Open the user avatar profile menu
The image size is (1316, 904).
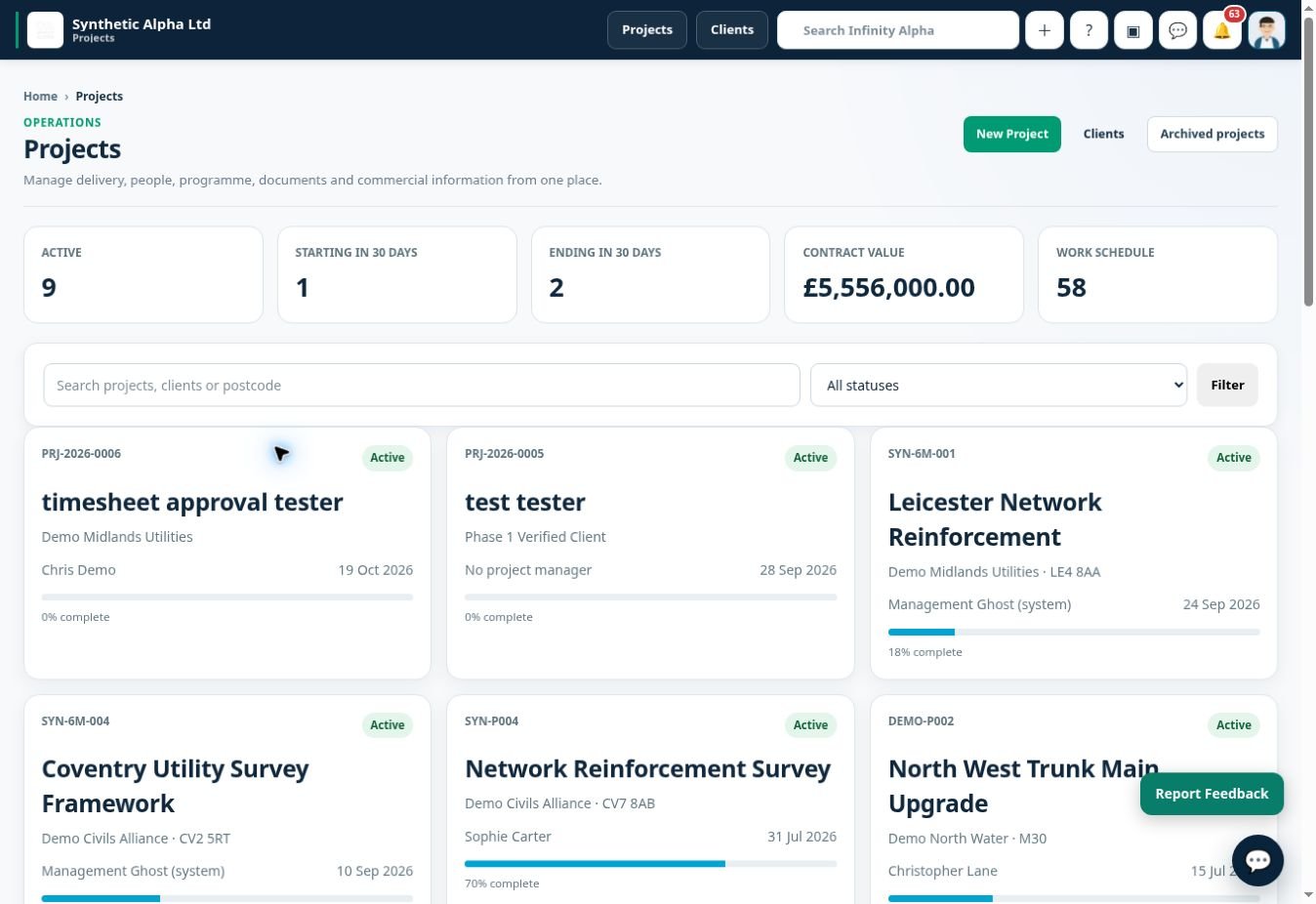(1267, 30)
